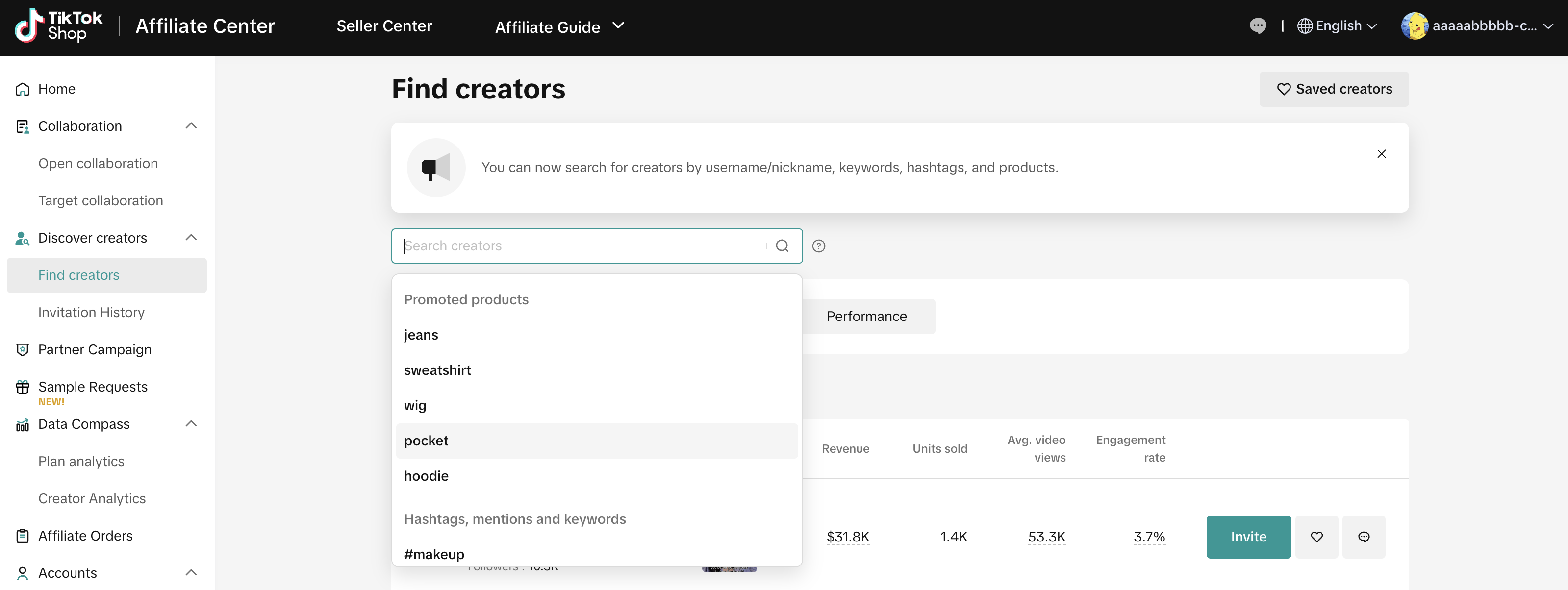Open the chat messages icon in header
1568x590 pixels.
coord(1258,26)
